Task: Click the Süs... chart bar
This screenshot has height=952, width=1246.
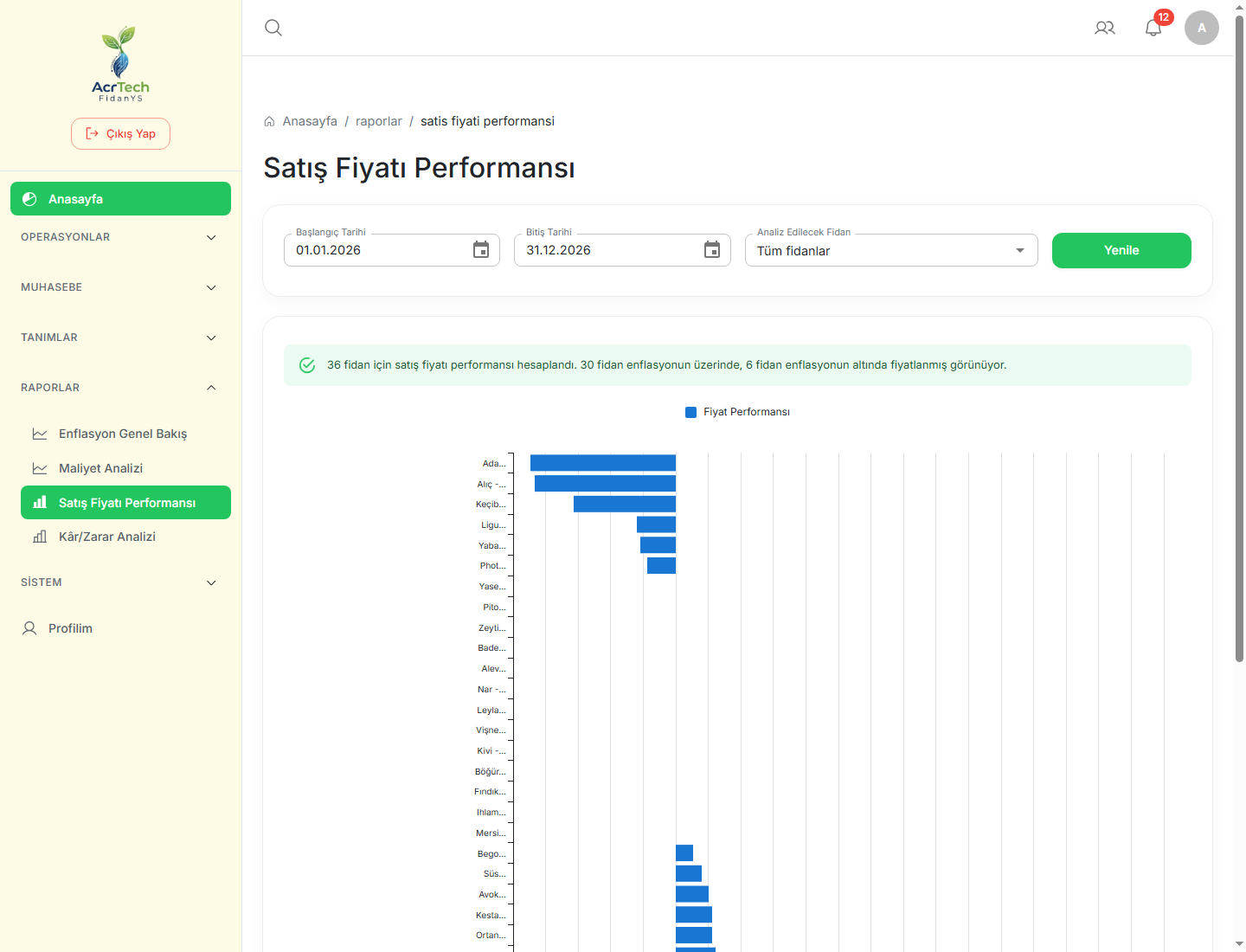Action: point(689,873)
